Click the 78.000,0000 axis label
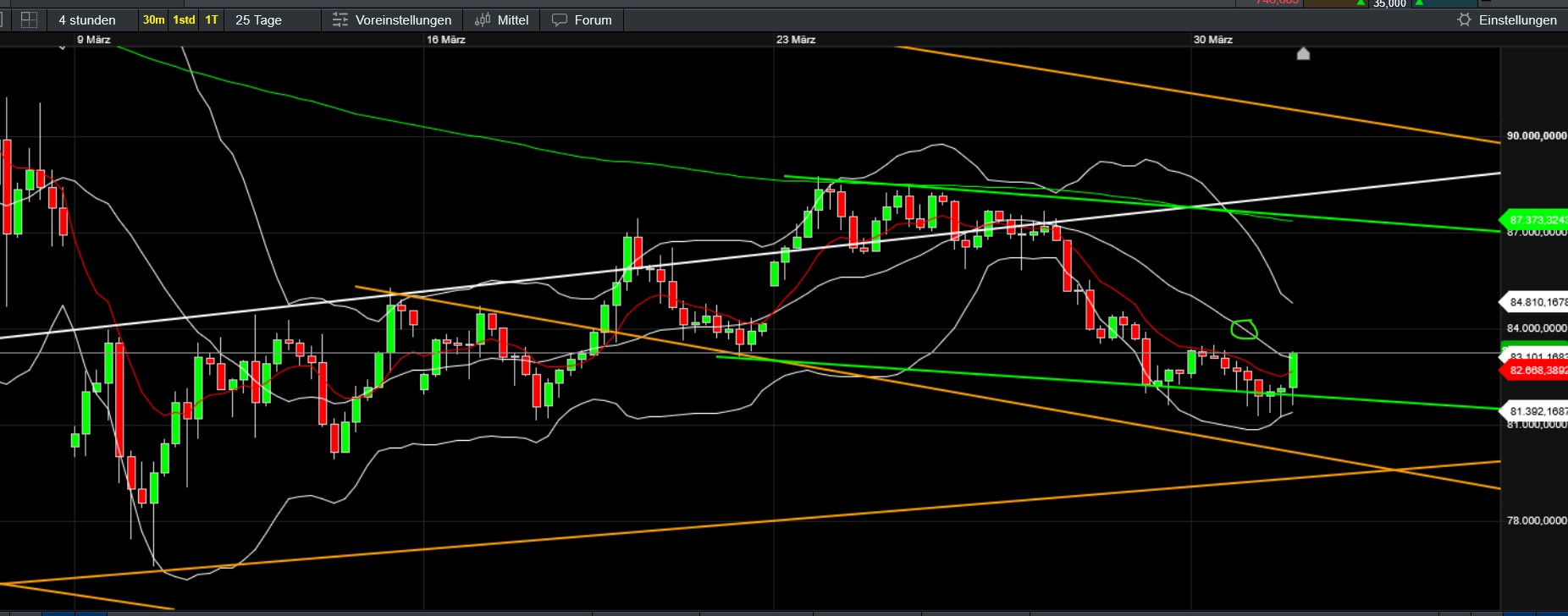Viewport: 1568px width, 616px height. (1537, 520)
